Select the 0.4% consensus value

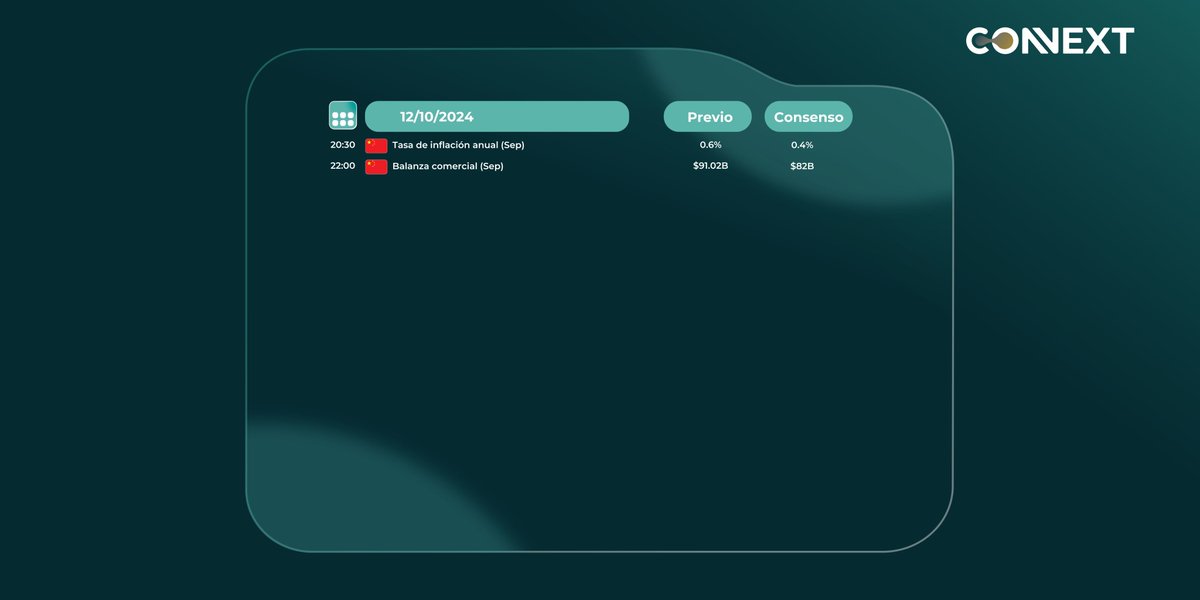click(x=802, y=145)
